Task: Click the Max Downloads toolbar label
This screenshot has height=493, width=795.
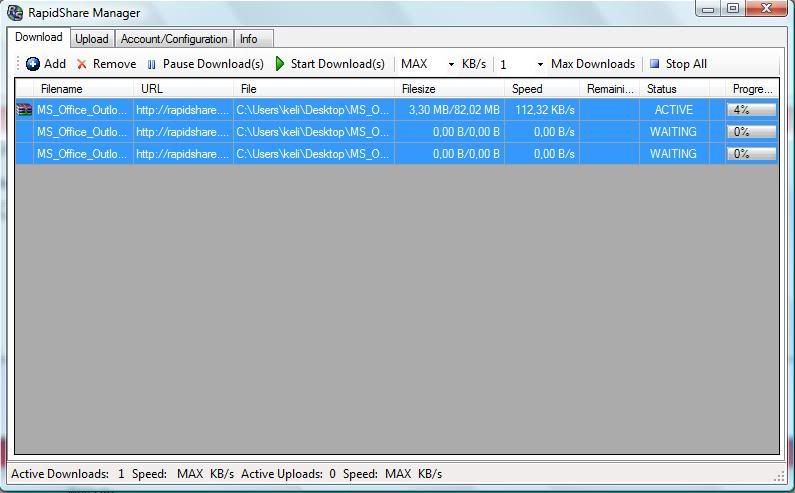Action: point(593,64)
